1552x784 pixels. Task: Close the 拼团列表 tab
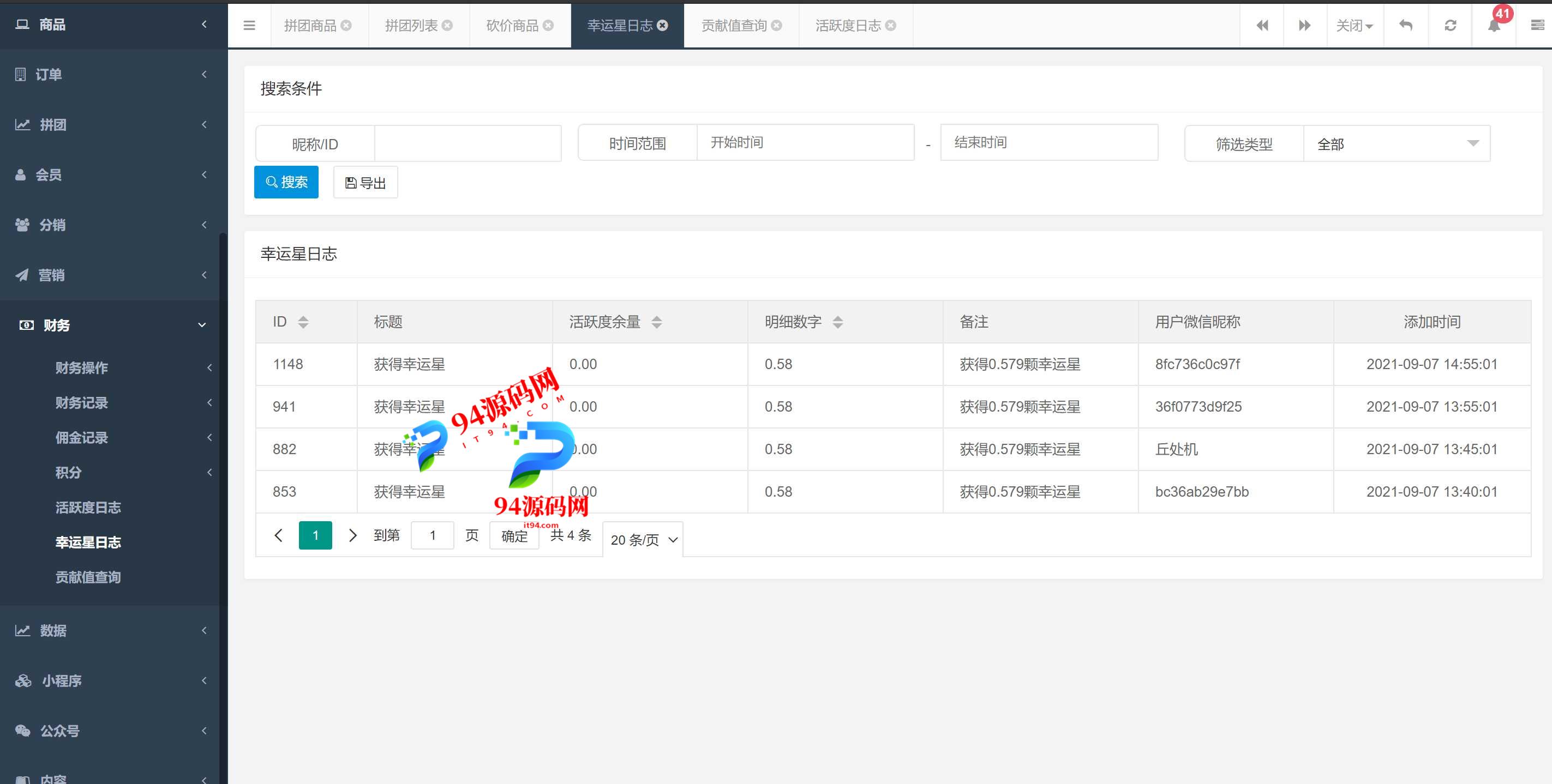447,25
